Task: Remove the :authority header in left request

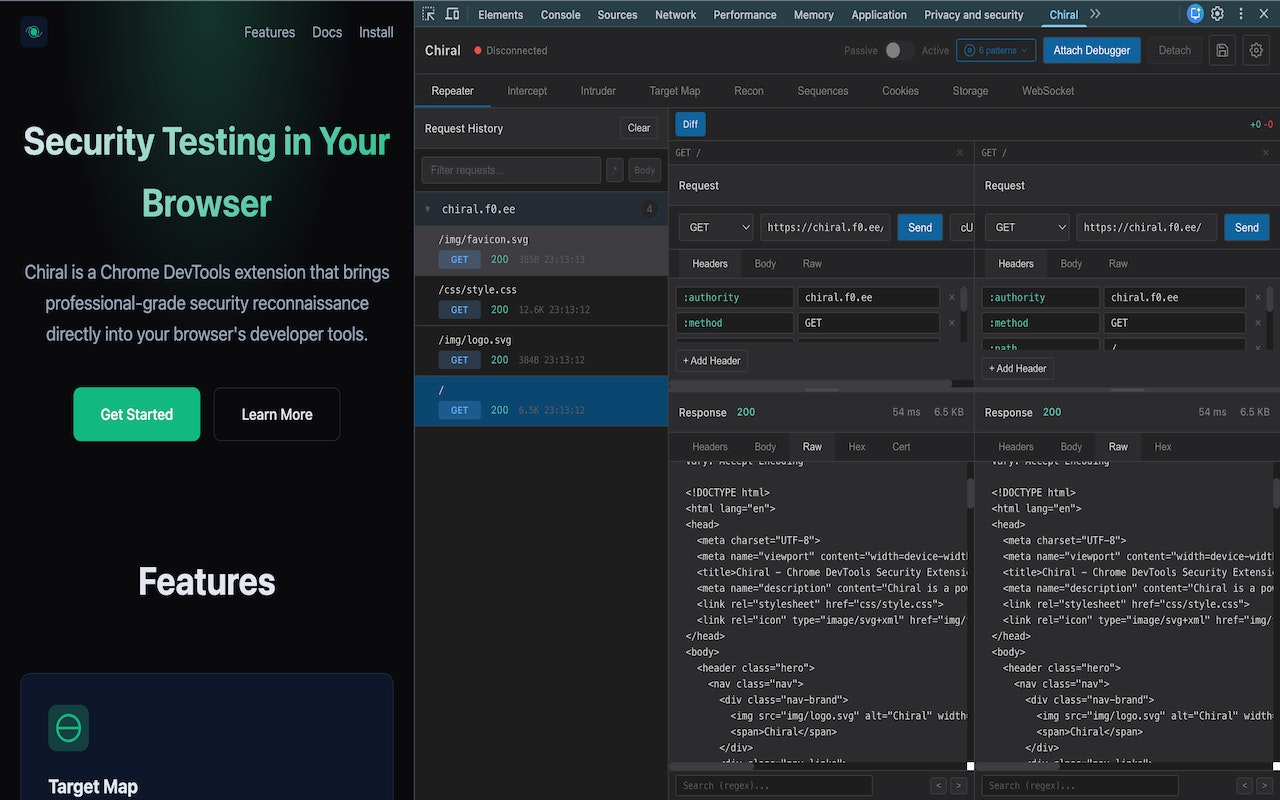Action: 951,297
